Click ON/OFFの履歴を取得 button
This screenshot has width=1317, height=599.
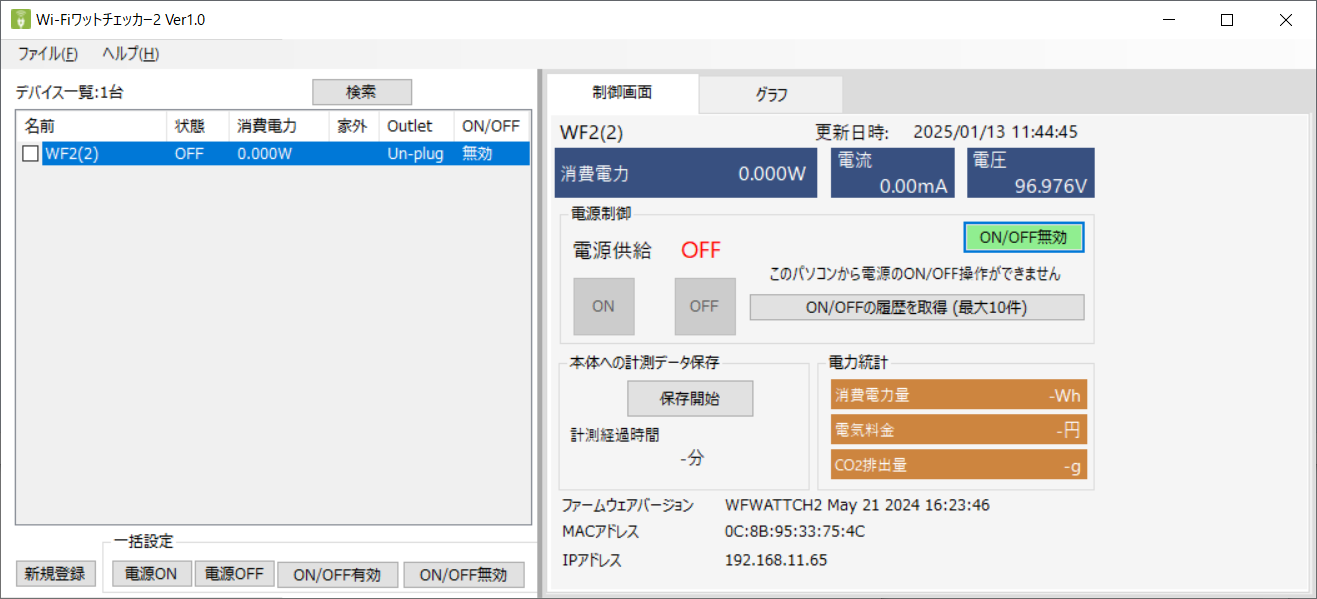point(916,308)
